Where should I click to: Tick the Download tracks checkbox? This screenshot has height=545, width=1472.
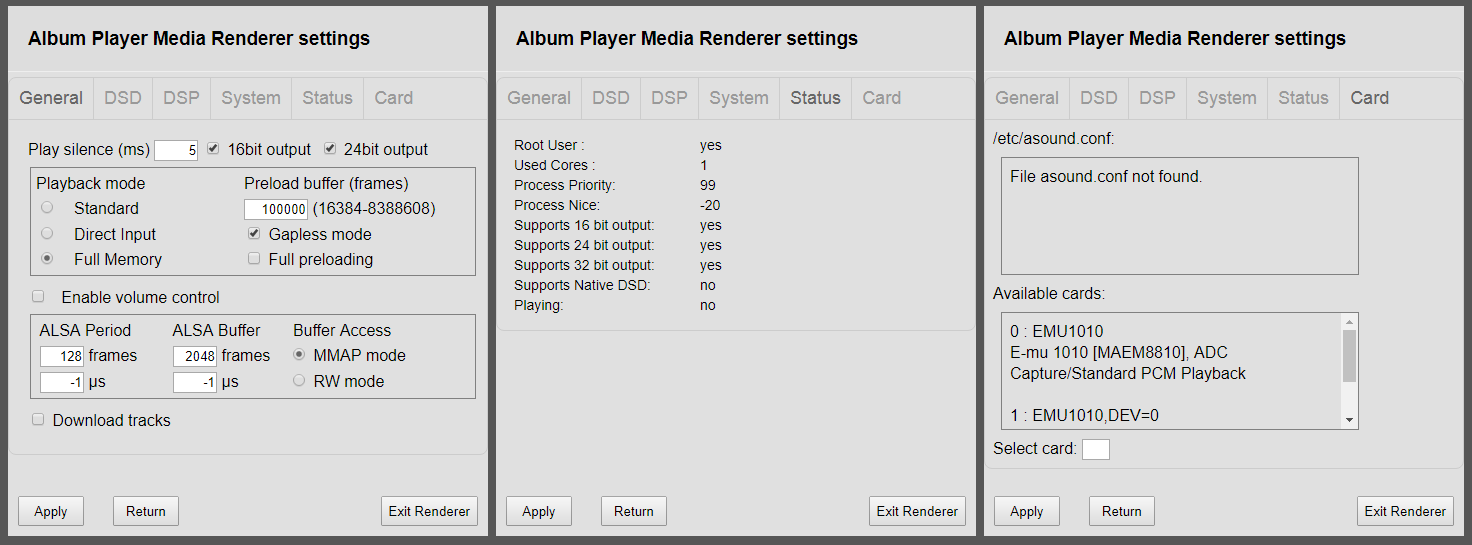coord(38,419)
